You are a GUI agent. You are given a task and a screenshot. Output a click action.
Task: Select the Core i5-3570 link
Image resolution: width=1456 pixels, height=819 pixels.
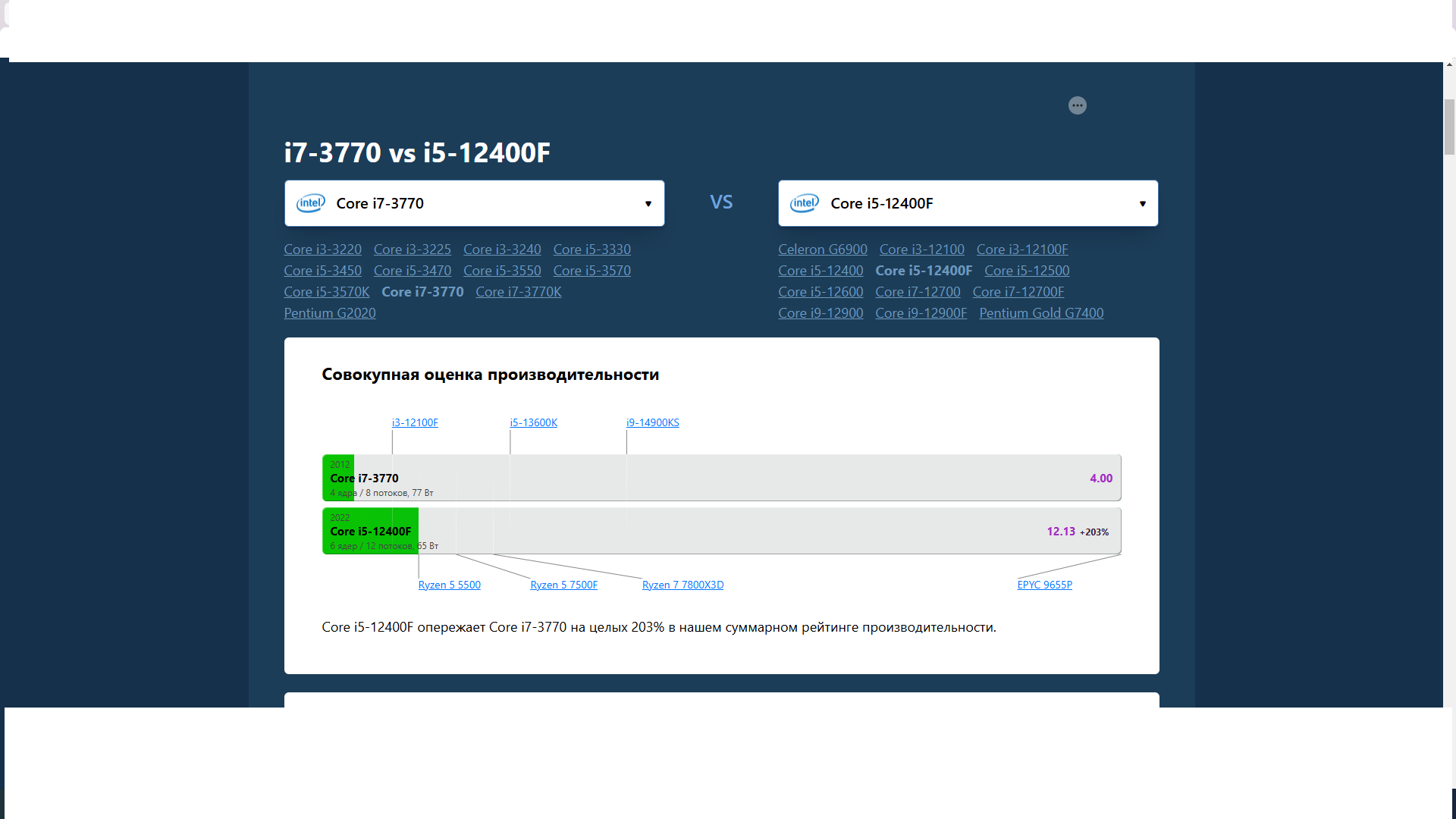tap(591, 271)
